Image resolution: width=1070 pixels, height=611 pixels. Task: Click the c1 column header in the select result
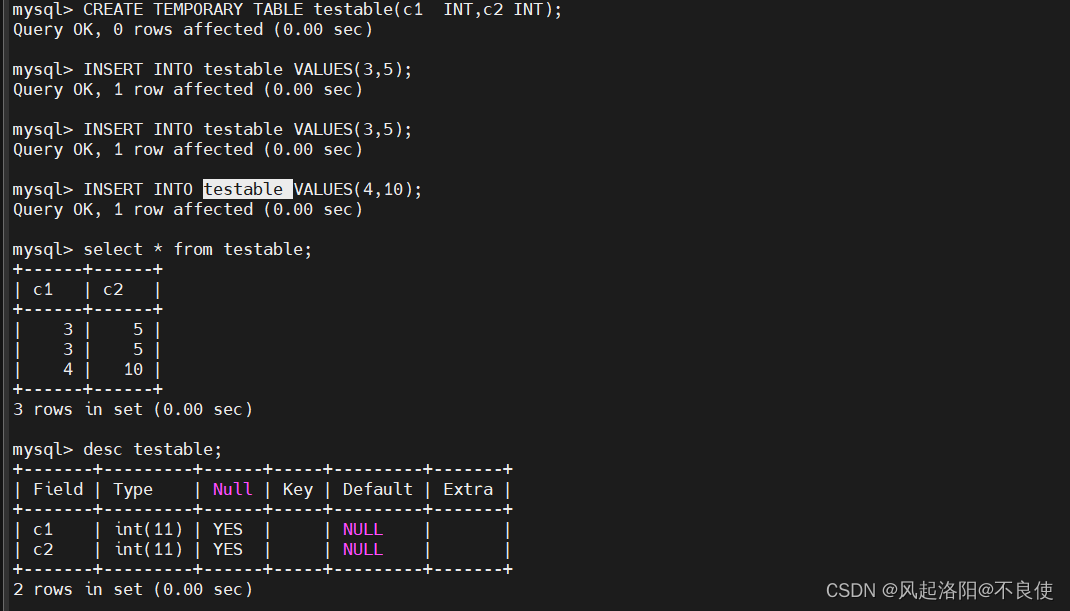43,289
